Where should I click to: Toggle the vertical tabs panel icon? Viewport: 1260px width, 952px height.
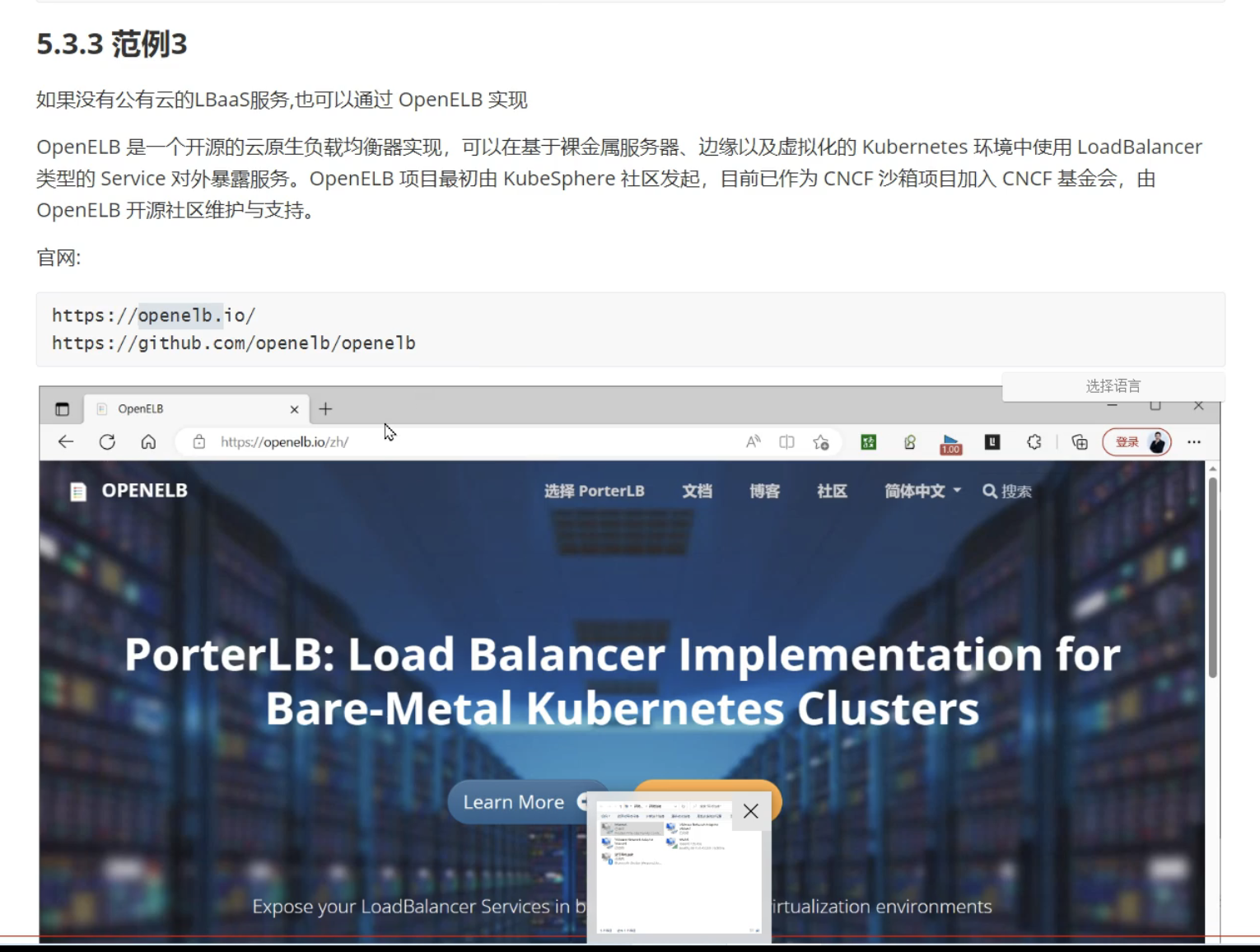(x=63, y=409)
